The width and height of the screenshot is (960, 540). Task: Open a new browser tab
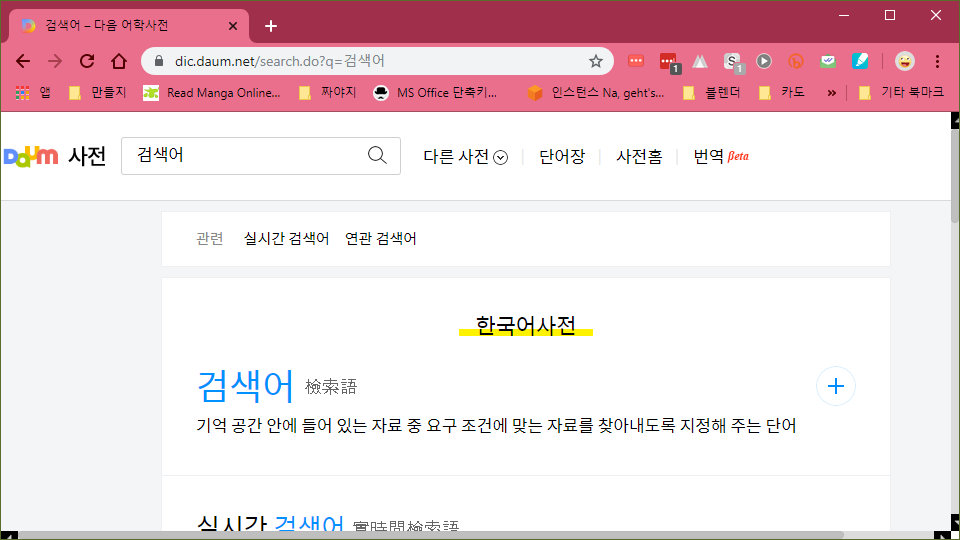click(x=270, y=26)
